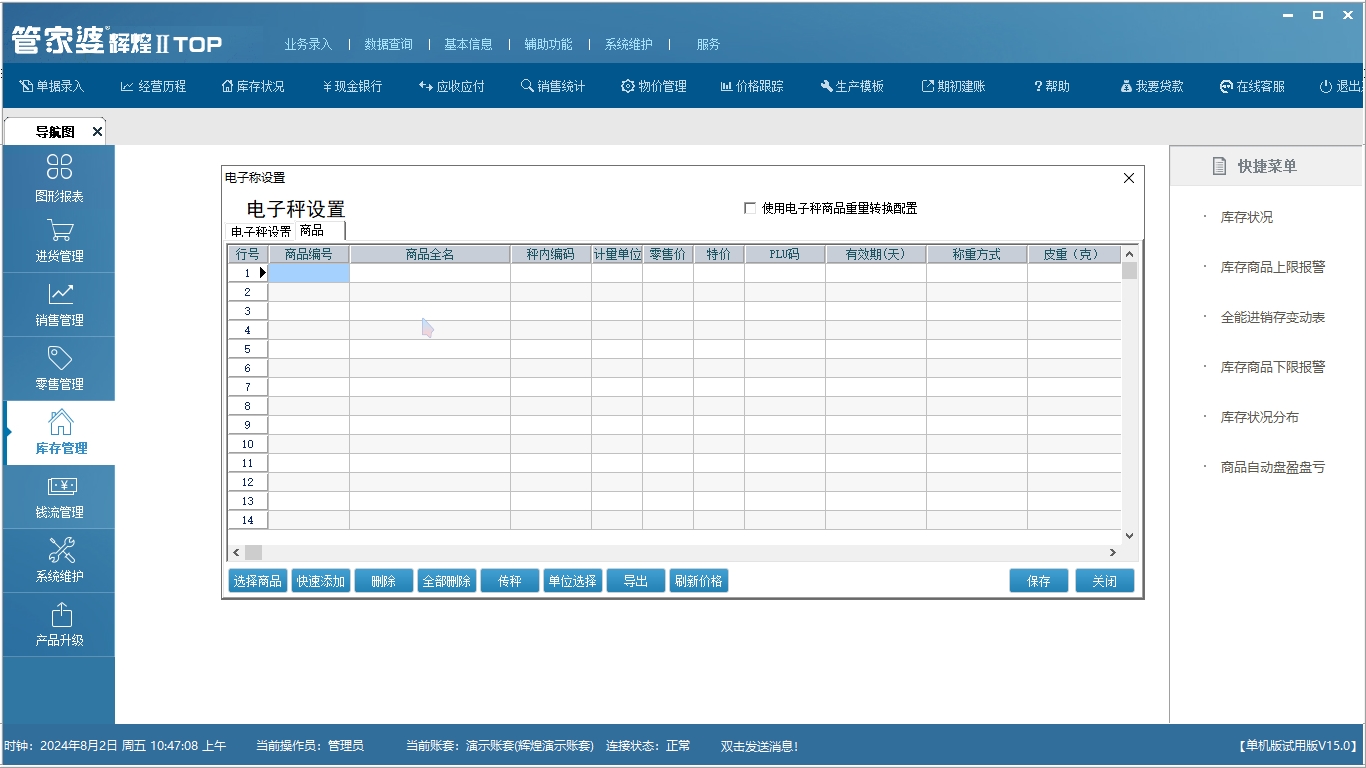Open 图形报表 in the left sidebar
The image size is (1366, 768).
tap(59, 178)
